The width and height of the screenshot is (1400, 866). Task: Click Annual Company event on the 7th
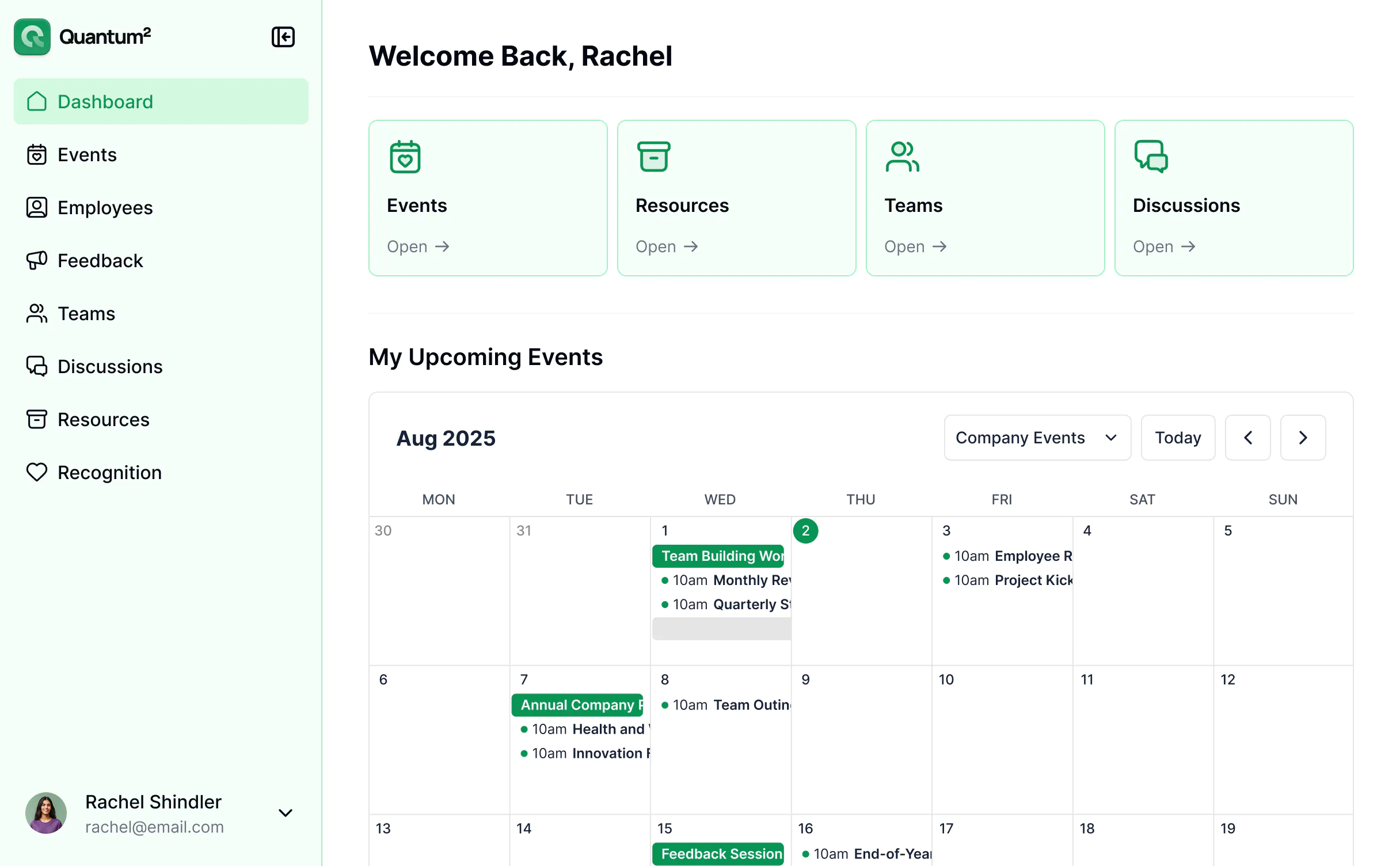[577, 705]
